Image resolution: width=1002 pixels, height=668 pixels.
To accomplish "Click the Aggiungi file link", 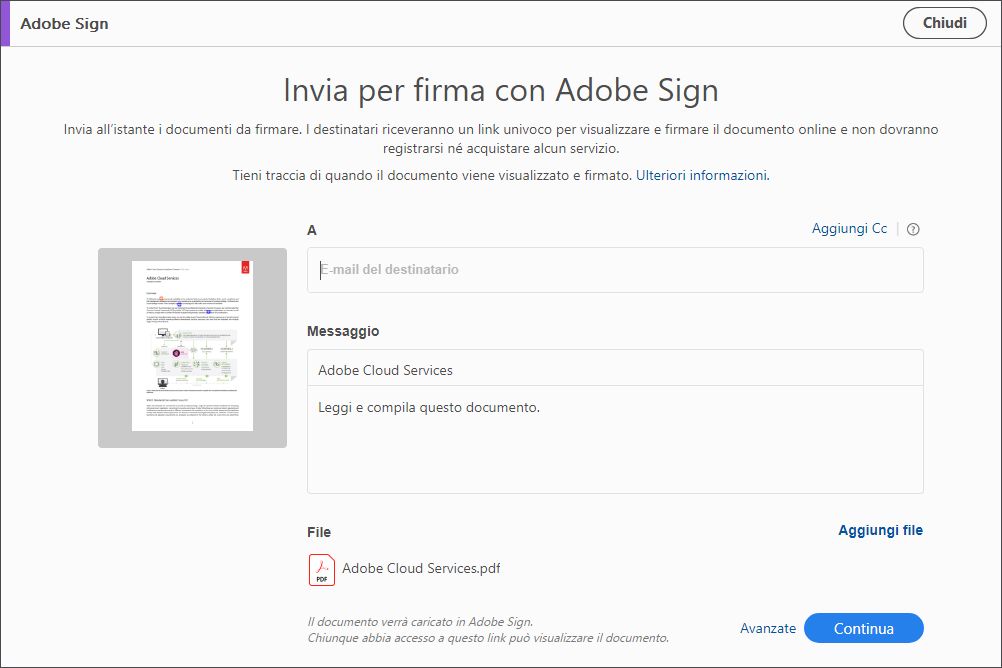I will click(x=880, y=530).
